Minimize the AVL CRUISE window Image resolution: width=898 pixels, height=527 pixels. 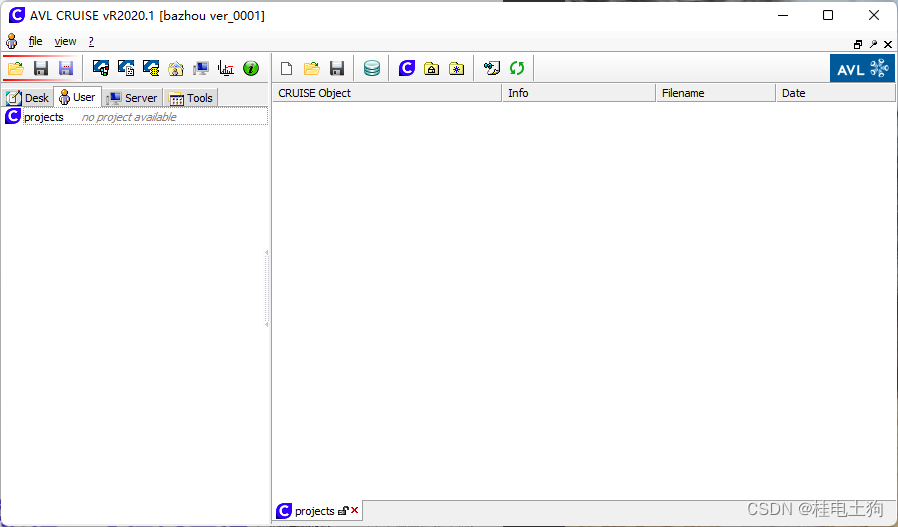783,15
